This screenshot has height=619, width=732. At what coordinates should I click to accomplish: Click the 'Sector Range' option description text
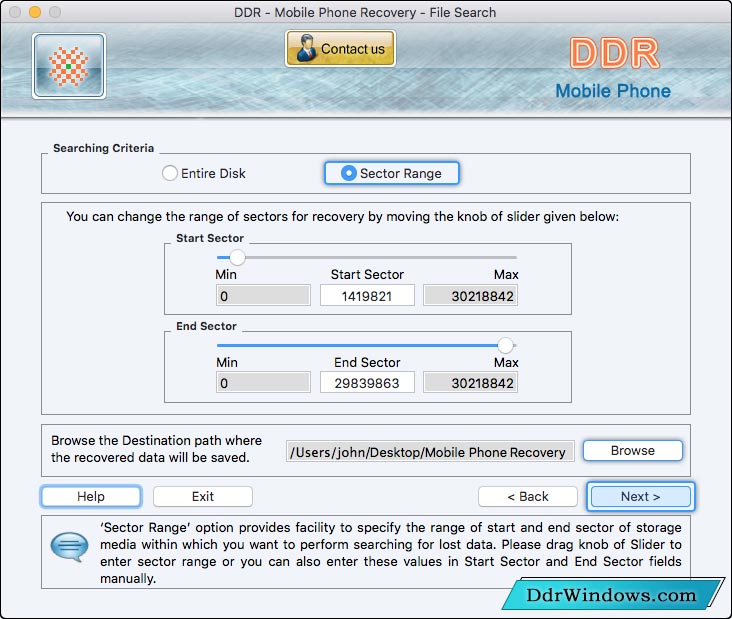[391, 553]
